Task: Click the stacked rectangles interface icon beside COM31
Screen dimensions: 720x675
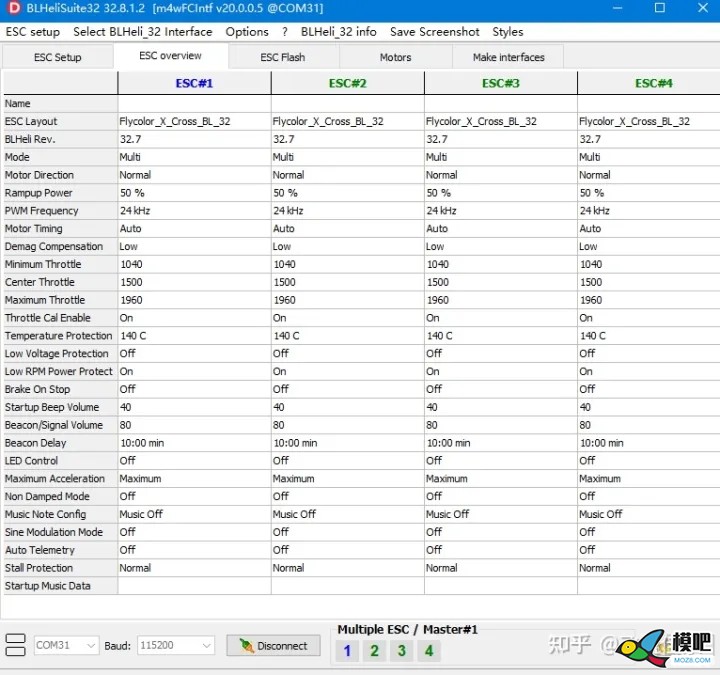Action: [x=15, y=645]
